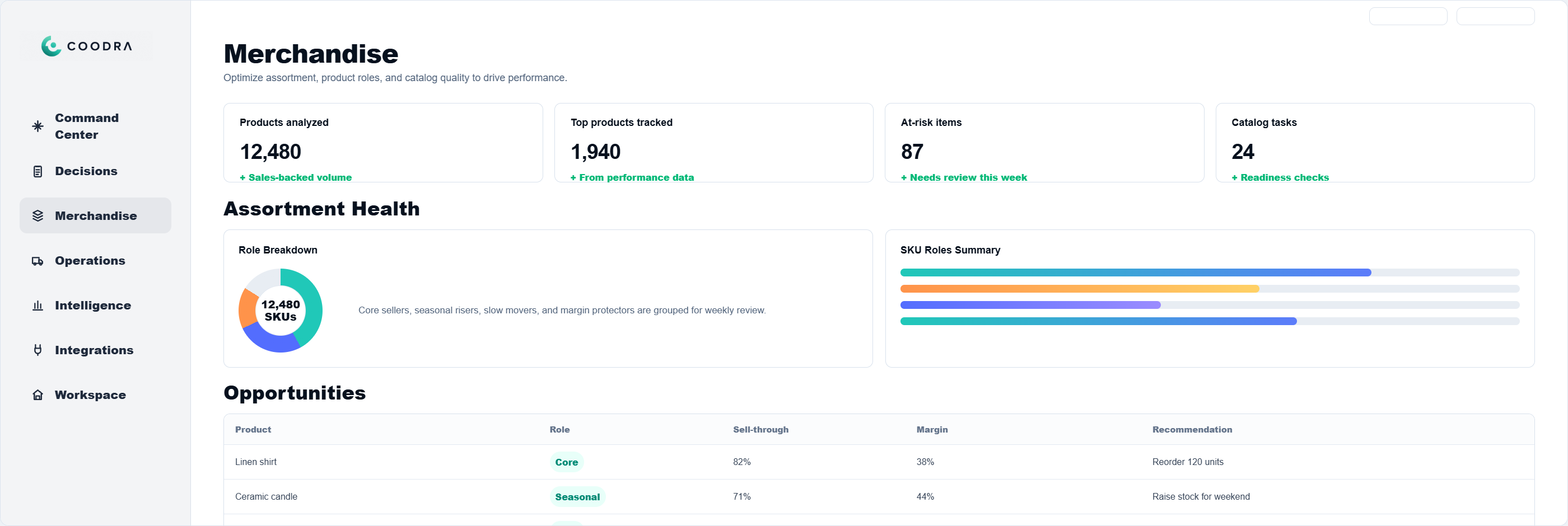The height and width of the screenshot is (526, 1568).
Task: Switch to the Integrations page
Action: point(96,350)
